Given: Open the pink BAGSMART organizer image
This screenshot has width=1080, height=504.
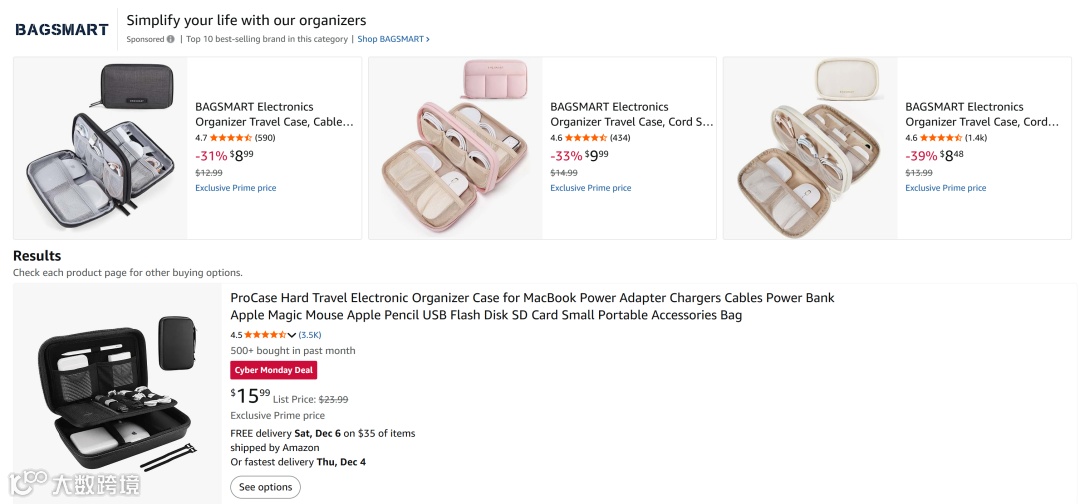Looking at the screenshot, I should tap(456, 148).
